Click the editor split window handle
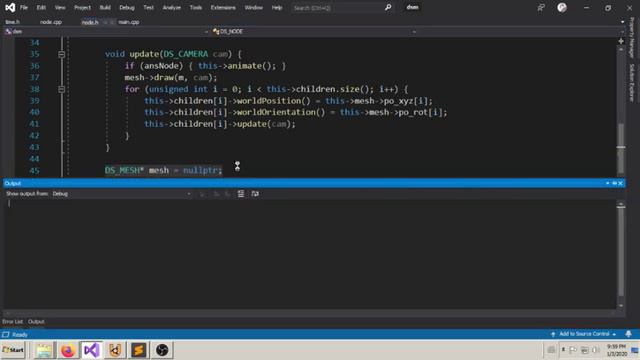 click(x=621, y=41)
